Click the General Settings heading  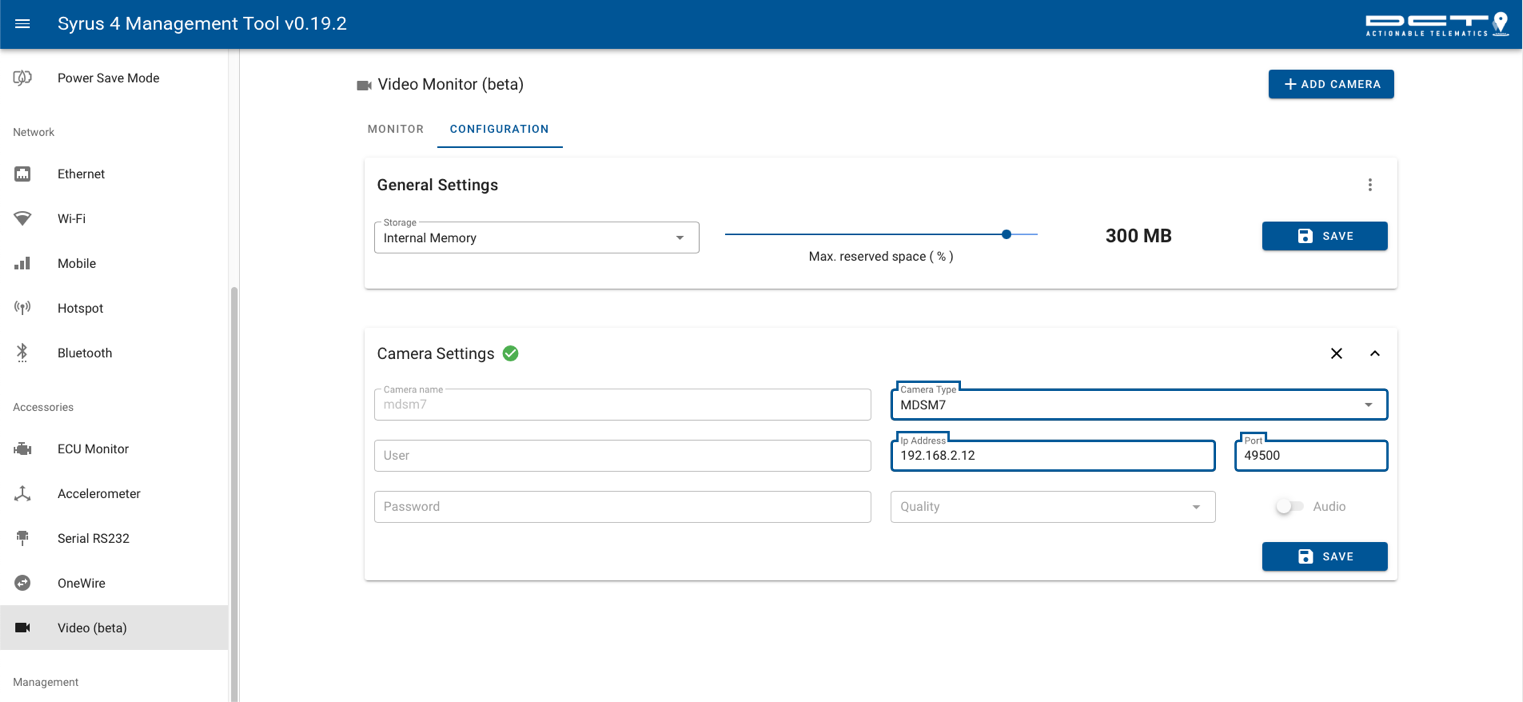click(x=437, y=185)
